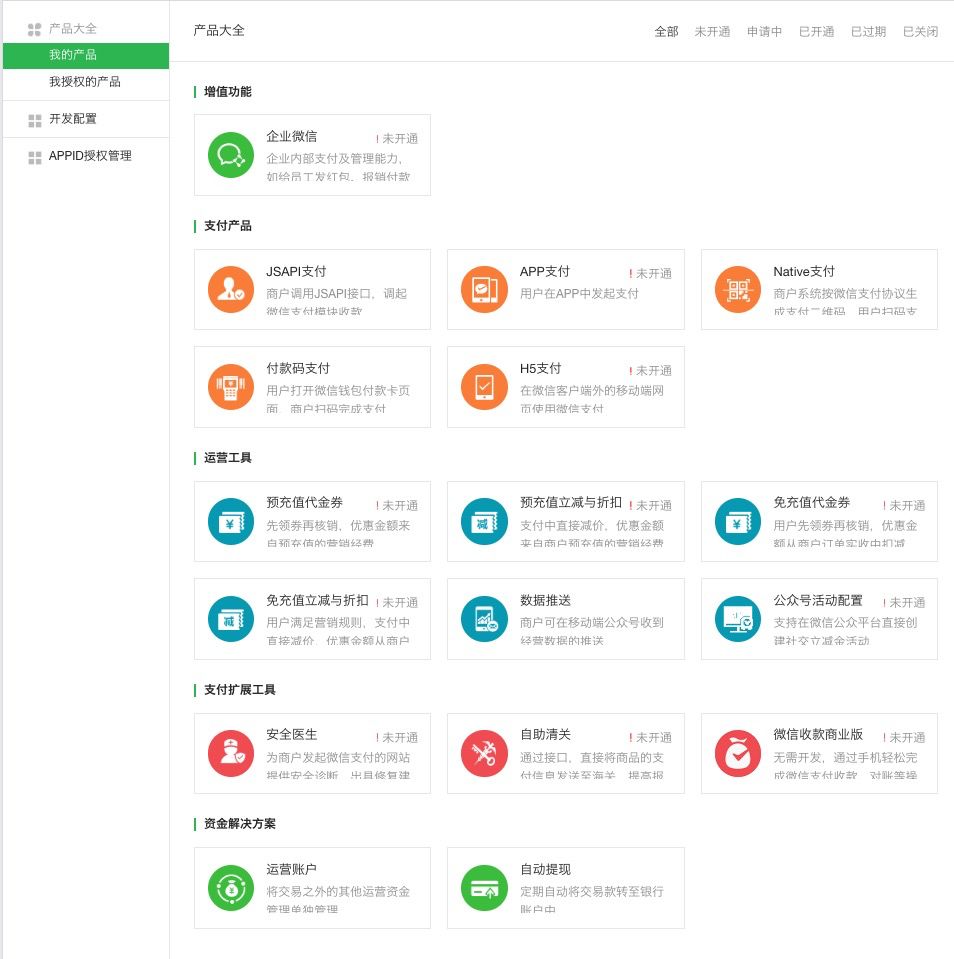The image size is (954, 959).
Task: Switch to the 申请中 filter tab
Action: (764, 32)
